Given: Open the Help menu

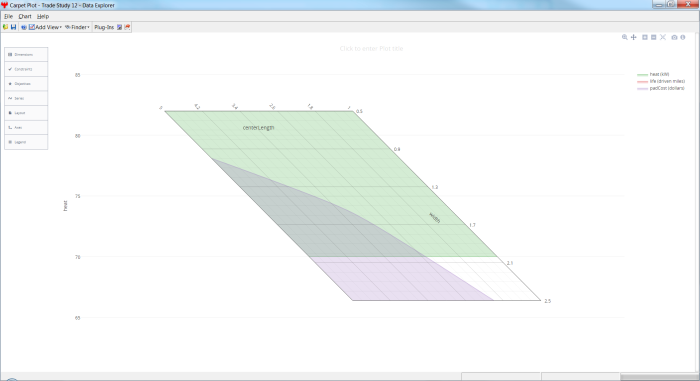Looking at the screenshot, I should 43,16.
